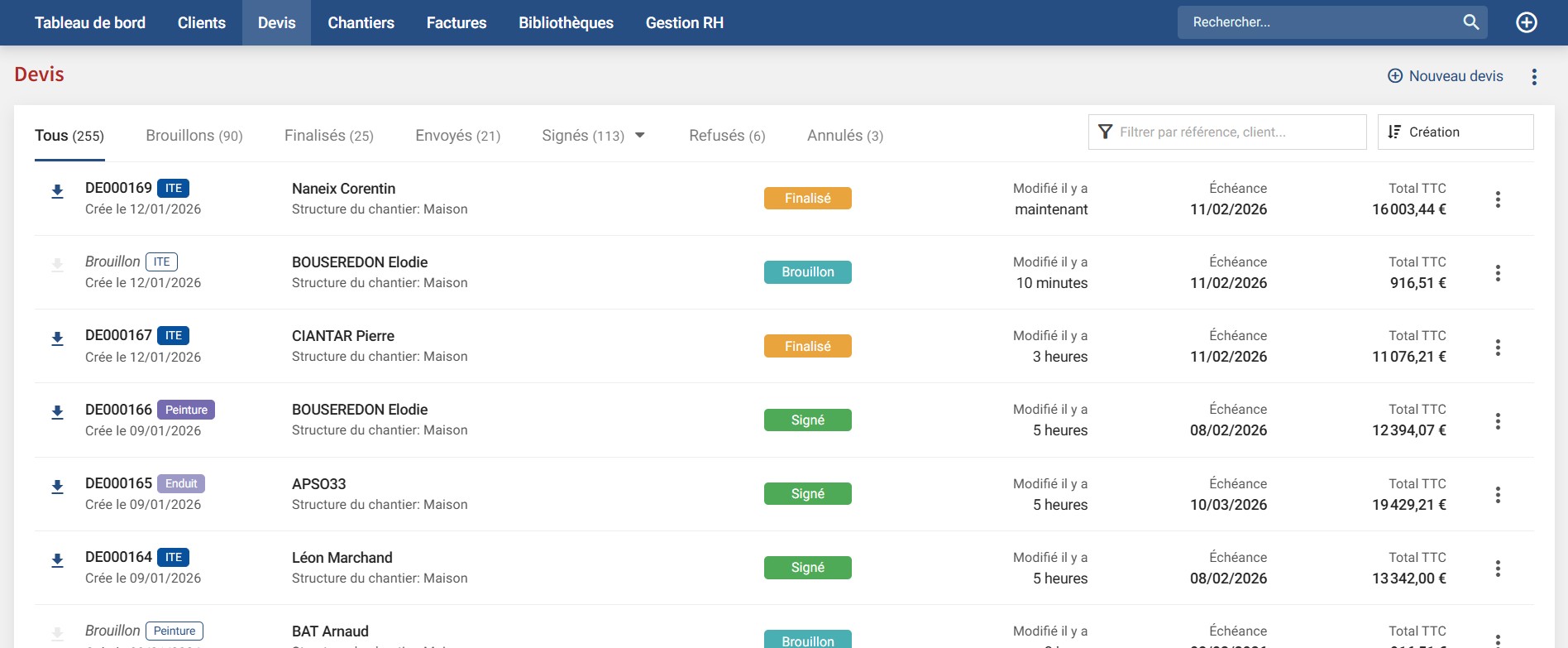Viewport: 1568px width, 648px height.
Task: Download quote DE000167 via arrow icon
Action: [57, 339]
